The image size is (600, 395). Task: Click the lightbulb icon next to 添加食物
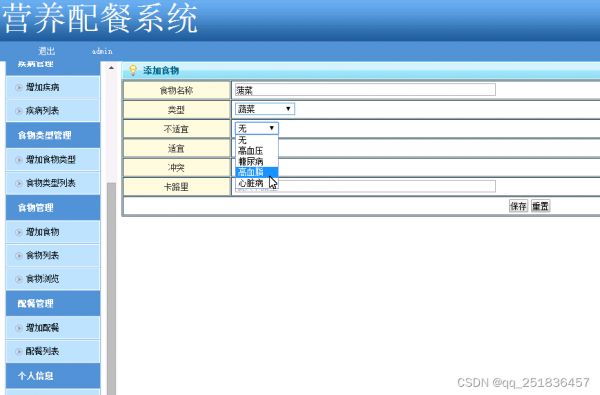[133, 70]
